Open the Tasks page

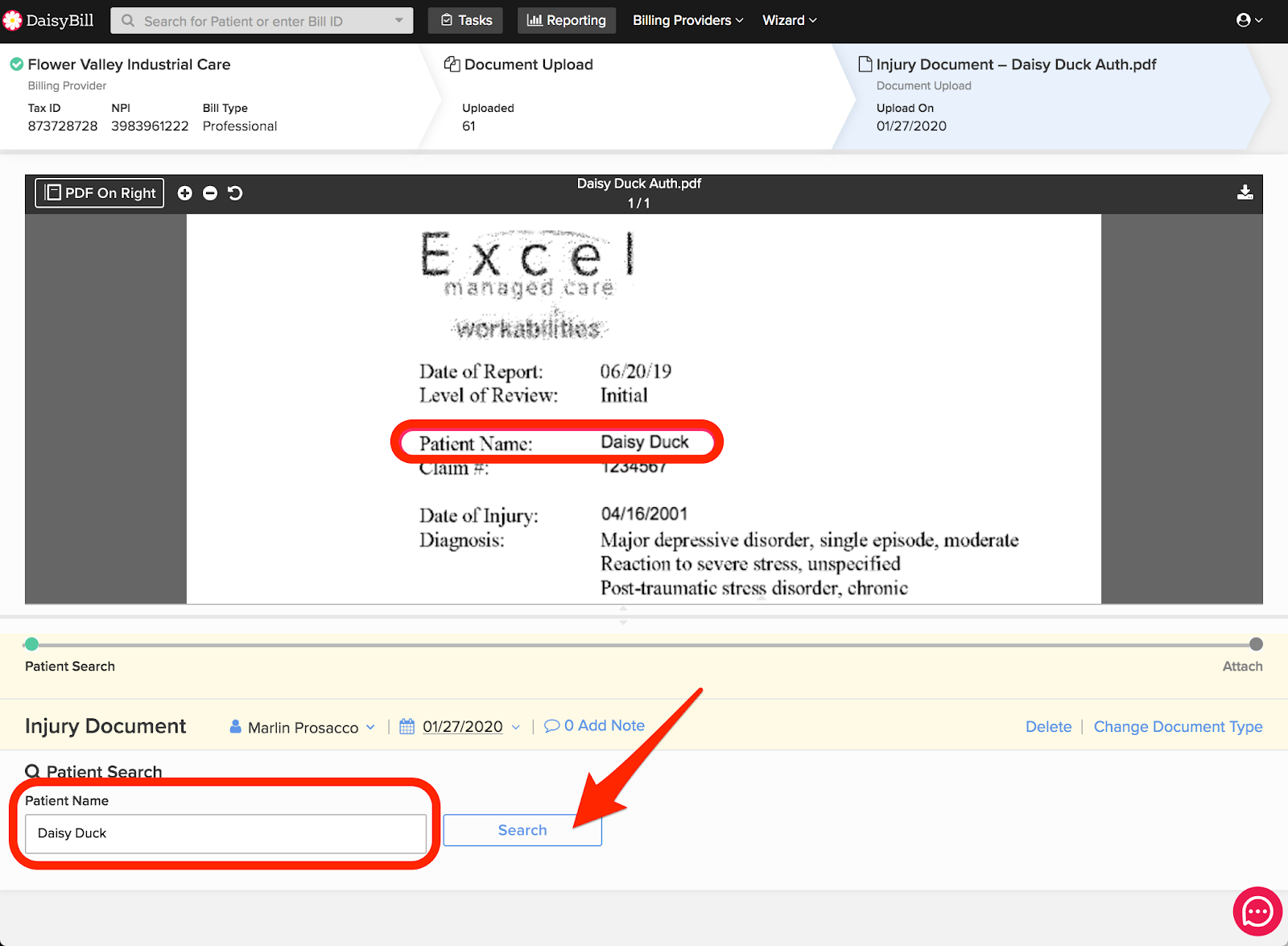[x=466, y=20]
